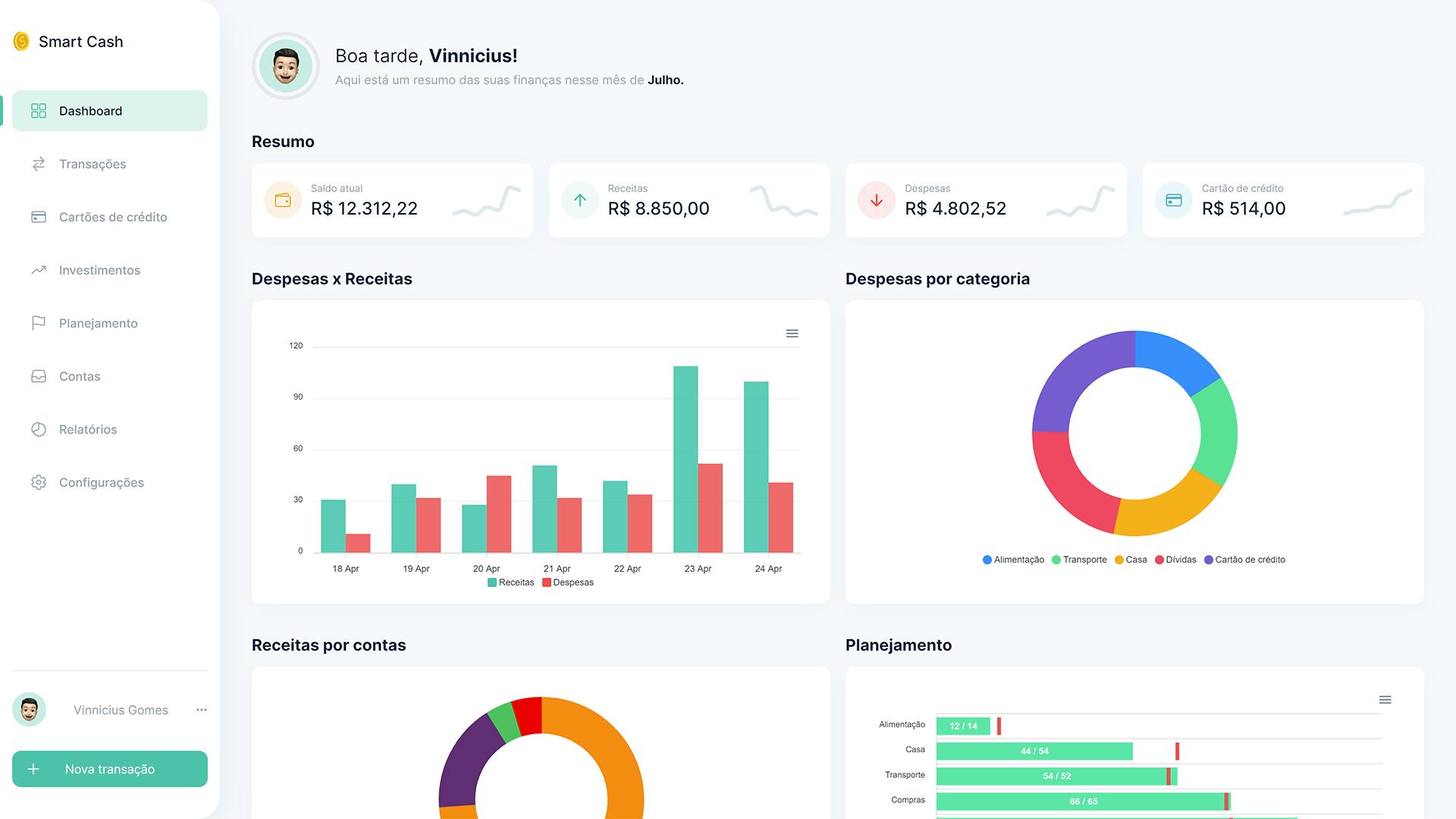Click the Smart Cash brand name
Viewport: 1456px width, 819px height.
pyautogui.click(x=80, y=42)
